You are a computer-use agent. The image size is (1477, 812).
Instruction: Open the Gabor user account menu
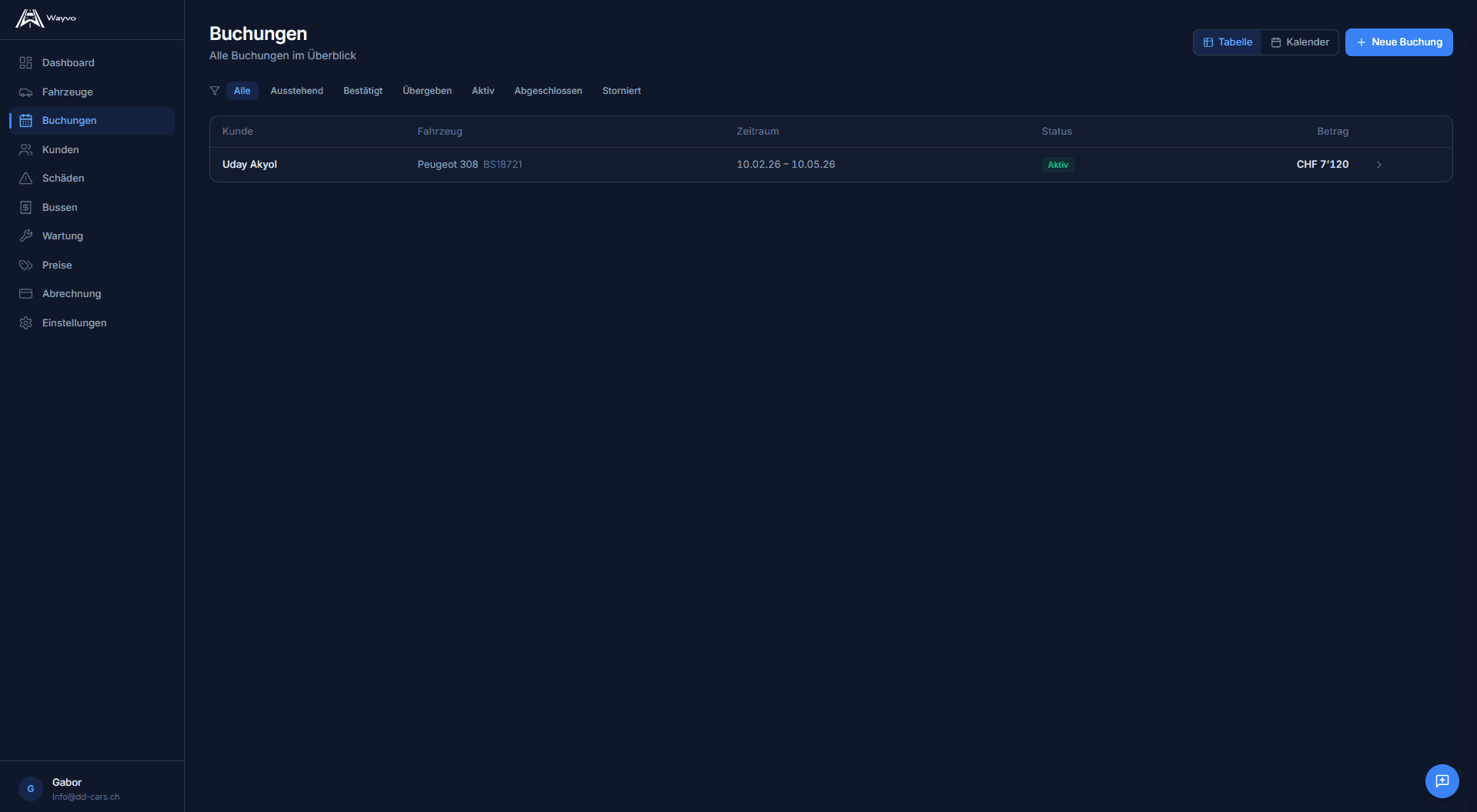(69, 789)
